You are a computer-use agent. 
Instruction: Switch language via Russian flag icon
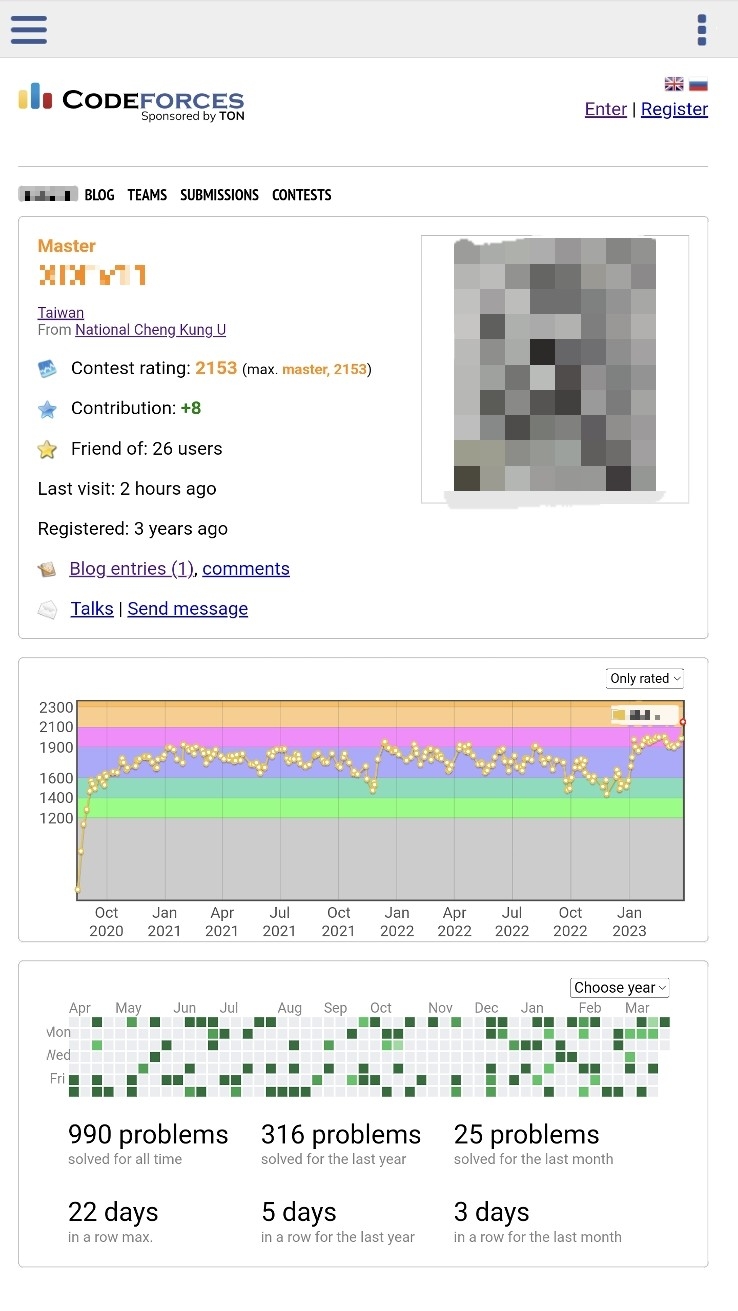click(698, 85)
